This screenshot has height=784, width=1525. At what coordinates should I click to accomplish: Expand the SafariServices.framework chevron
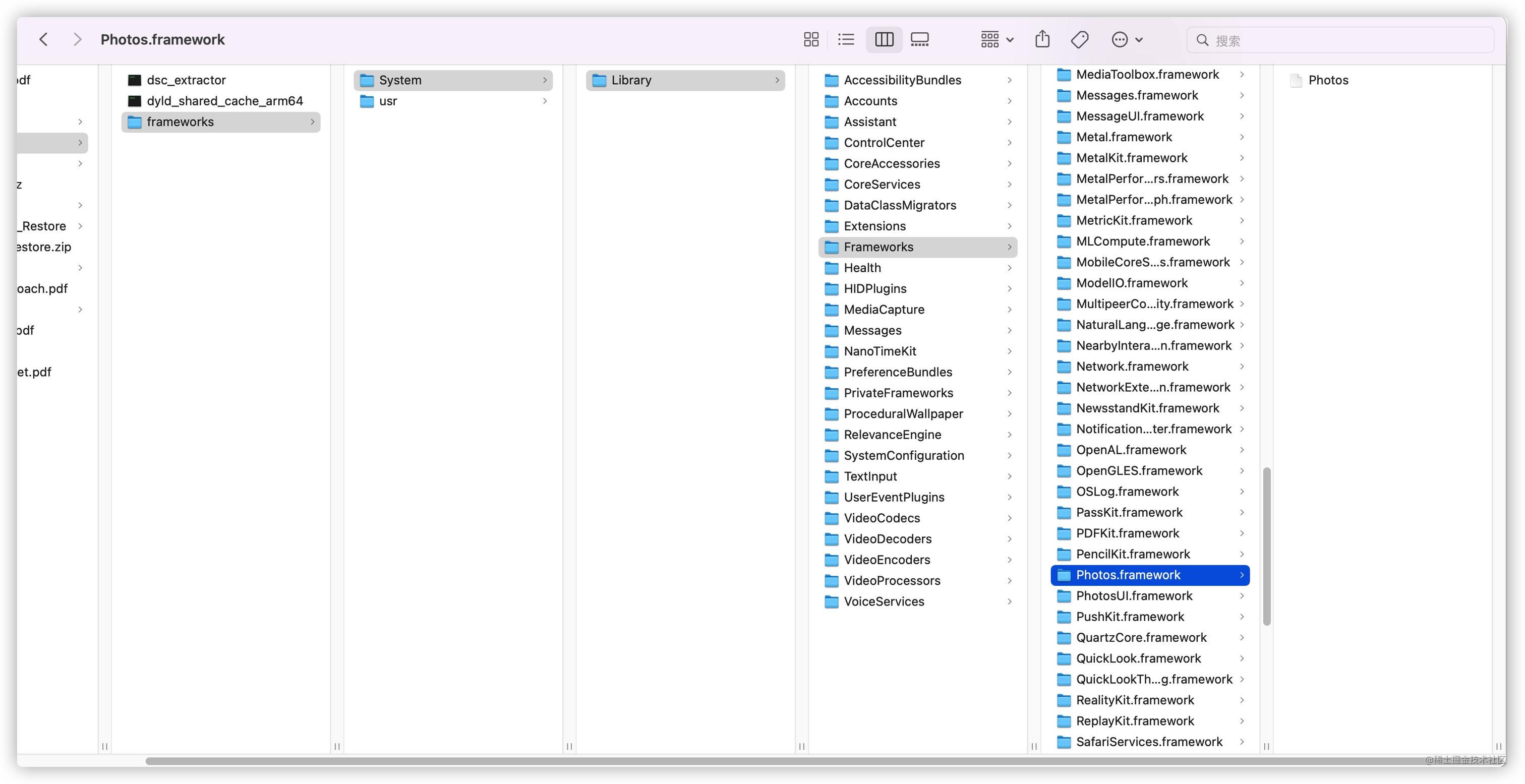pyautogui.click(x=1242, y=742)
